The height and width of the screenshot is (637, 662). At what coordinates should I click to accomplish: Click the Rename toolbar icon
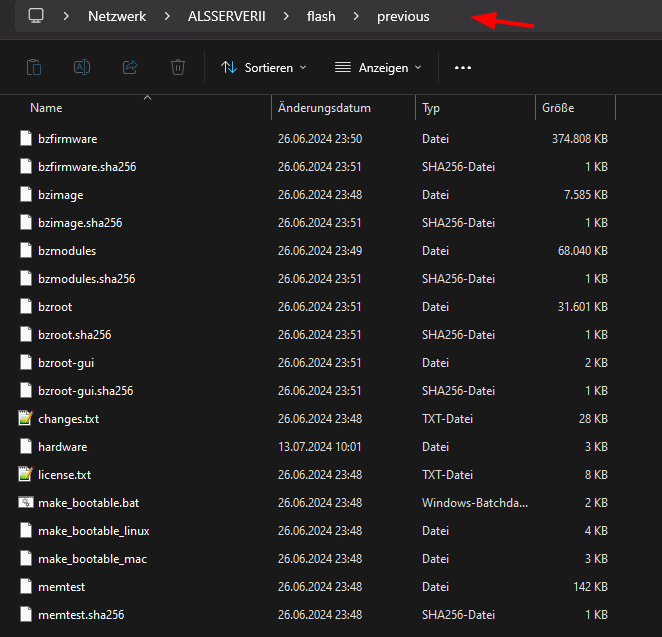82,68
